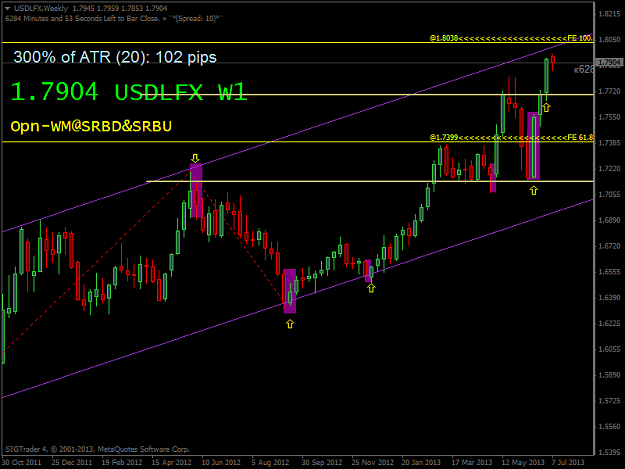Click the 1.7055 price axis label

(x=609, y=194)
